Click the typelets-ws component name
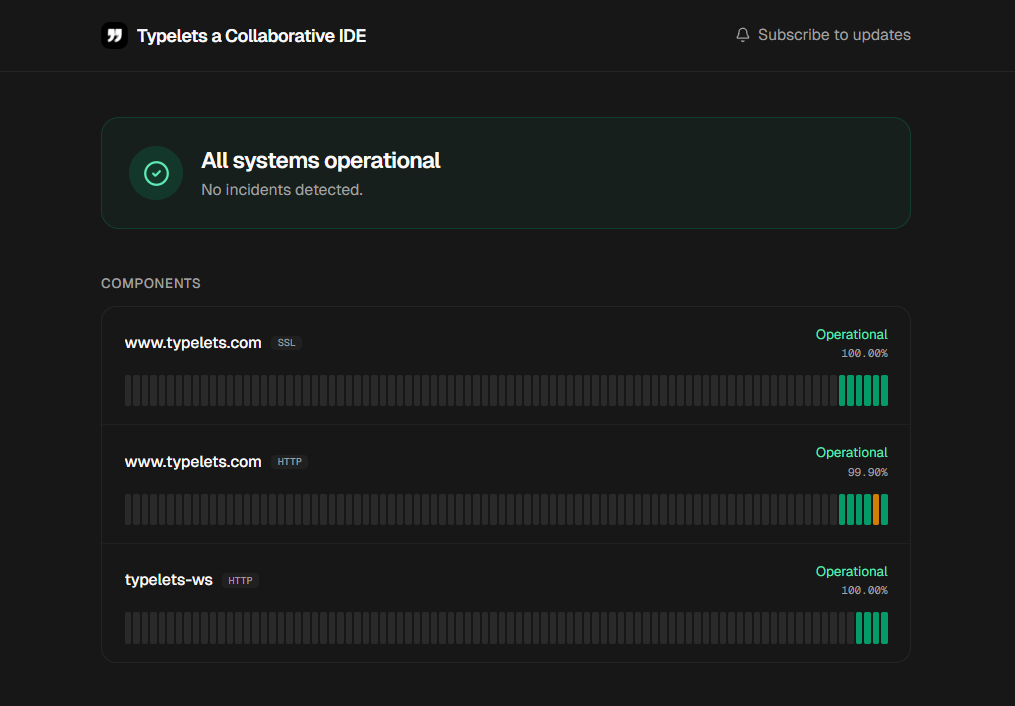The height and width of the screenshot is (706, 1015). (x=168, y=580)
